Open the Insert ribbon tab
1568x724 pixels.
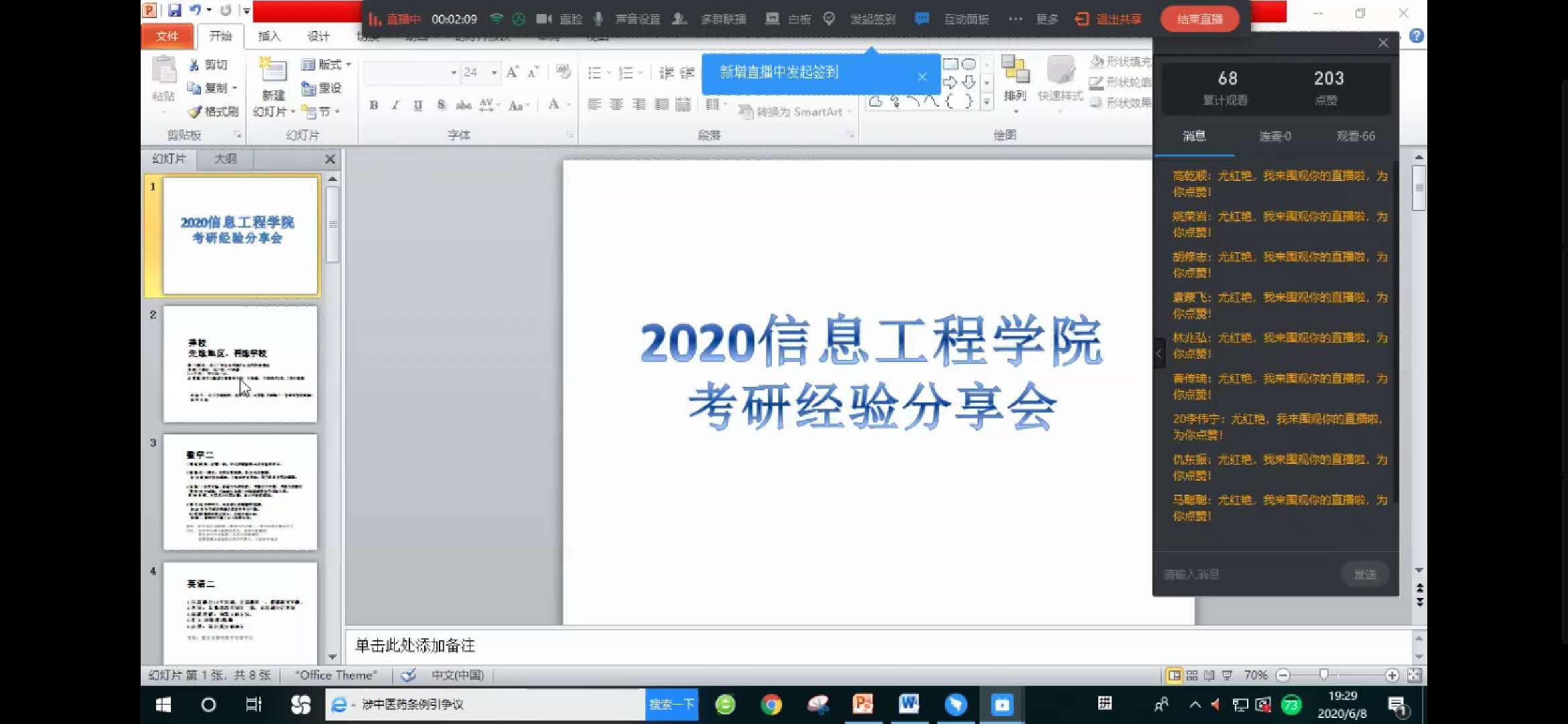point(269,36)
